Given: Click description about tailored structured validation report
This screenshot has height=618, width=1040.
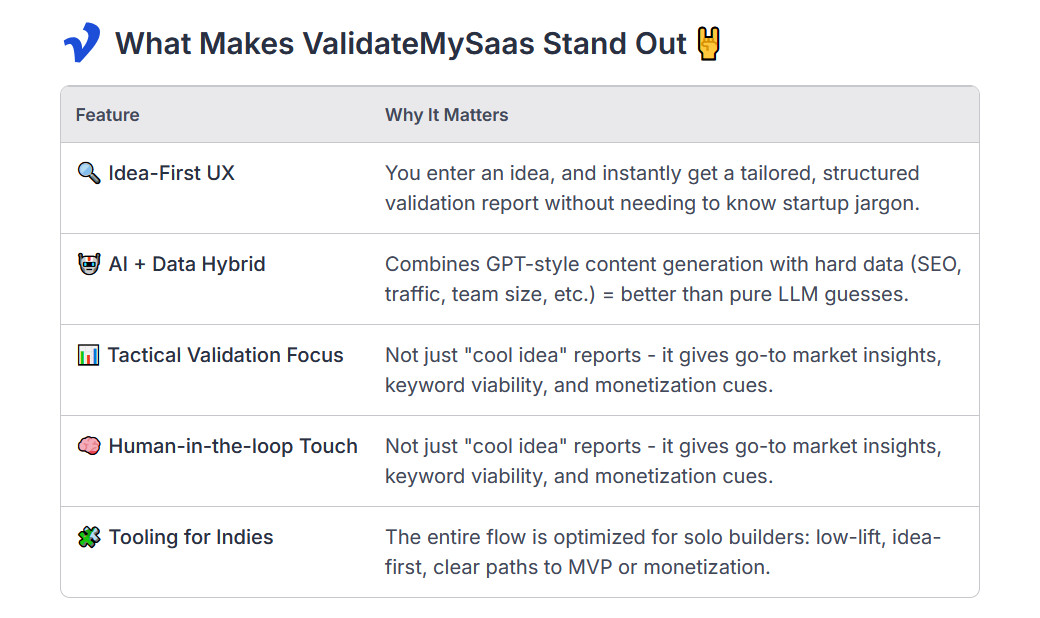Looking at the screenshot, I should [653, 188].
